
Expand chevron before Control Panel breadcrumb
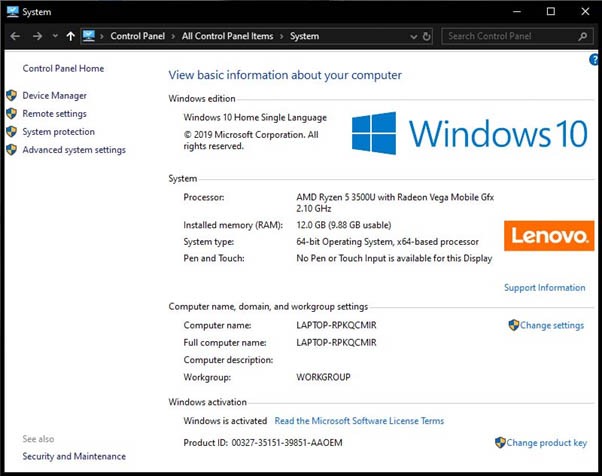click(x=102, y=36)
